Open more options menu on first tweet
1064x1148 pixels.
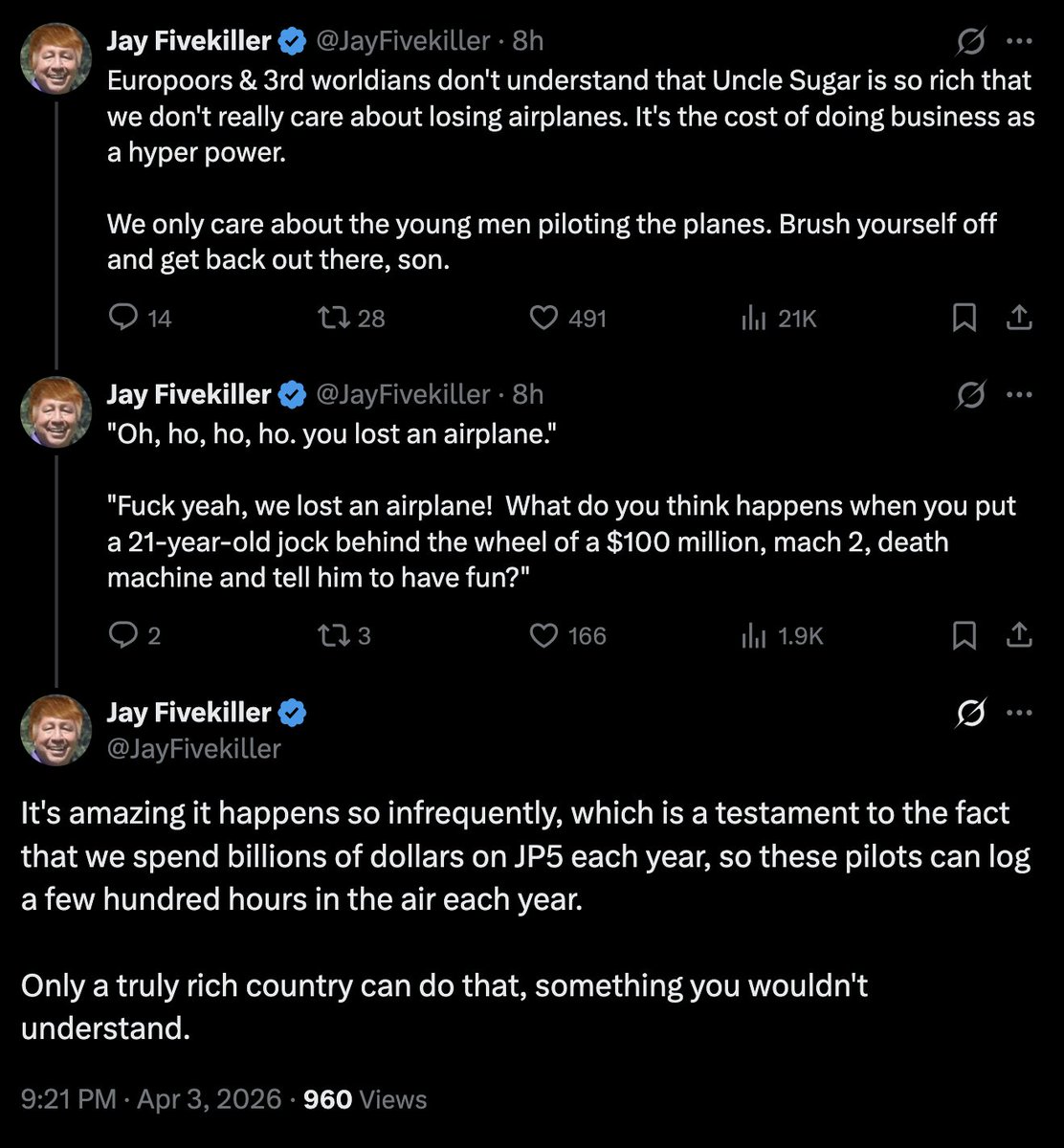coord(1020,42)
